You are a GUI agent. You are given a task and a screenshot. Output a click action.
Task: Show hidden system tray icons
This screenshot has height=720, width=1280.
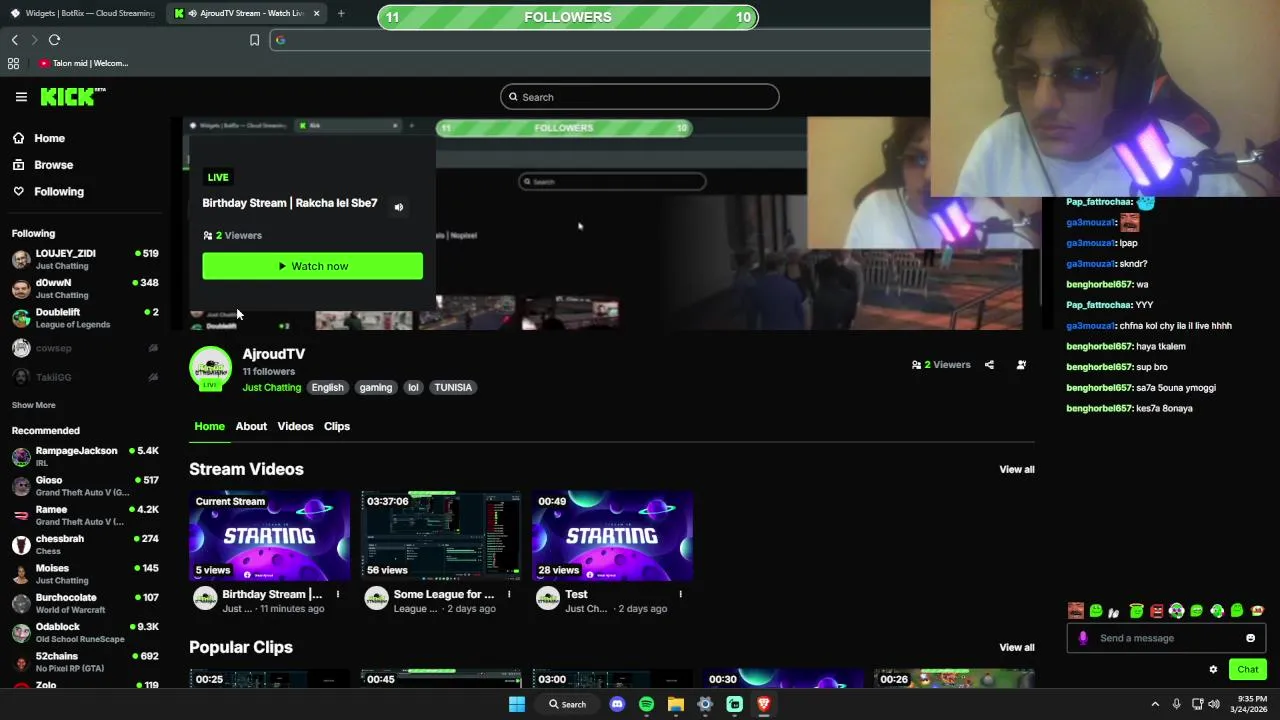coord(1155,704)
